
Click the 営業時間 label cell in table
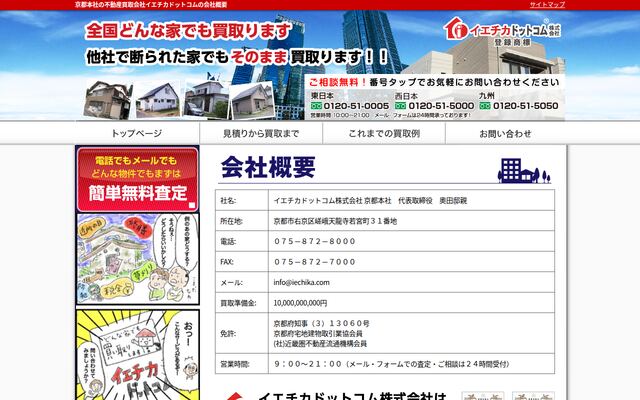[x=242, y=364]
